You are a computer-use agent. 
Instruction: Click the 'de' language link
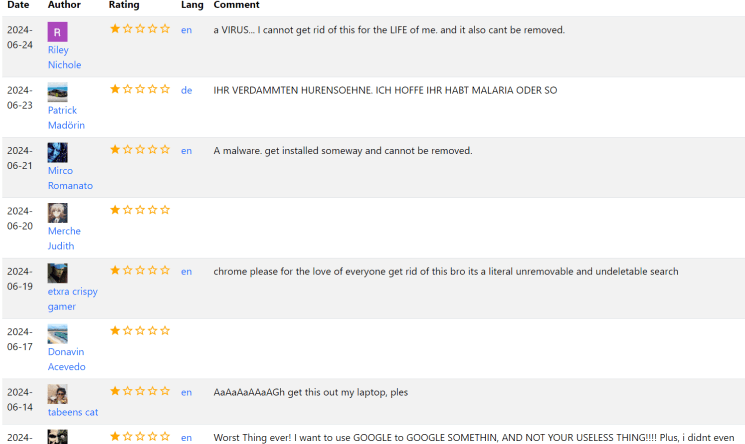(186, 90)
